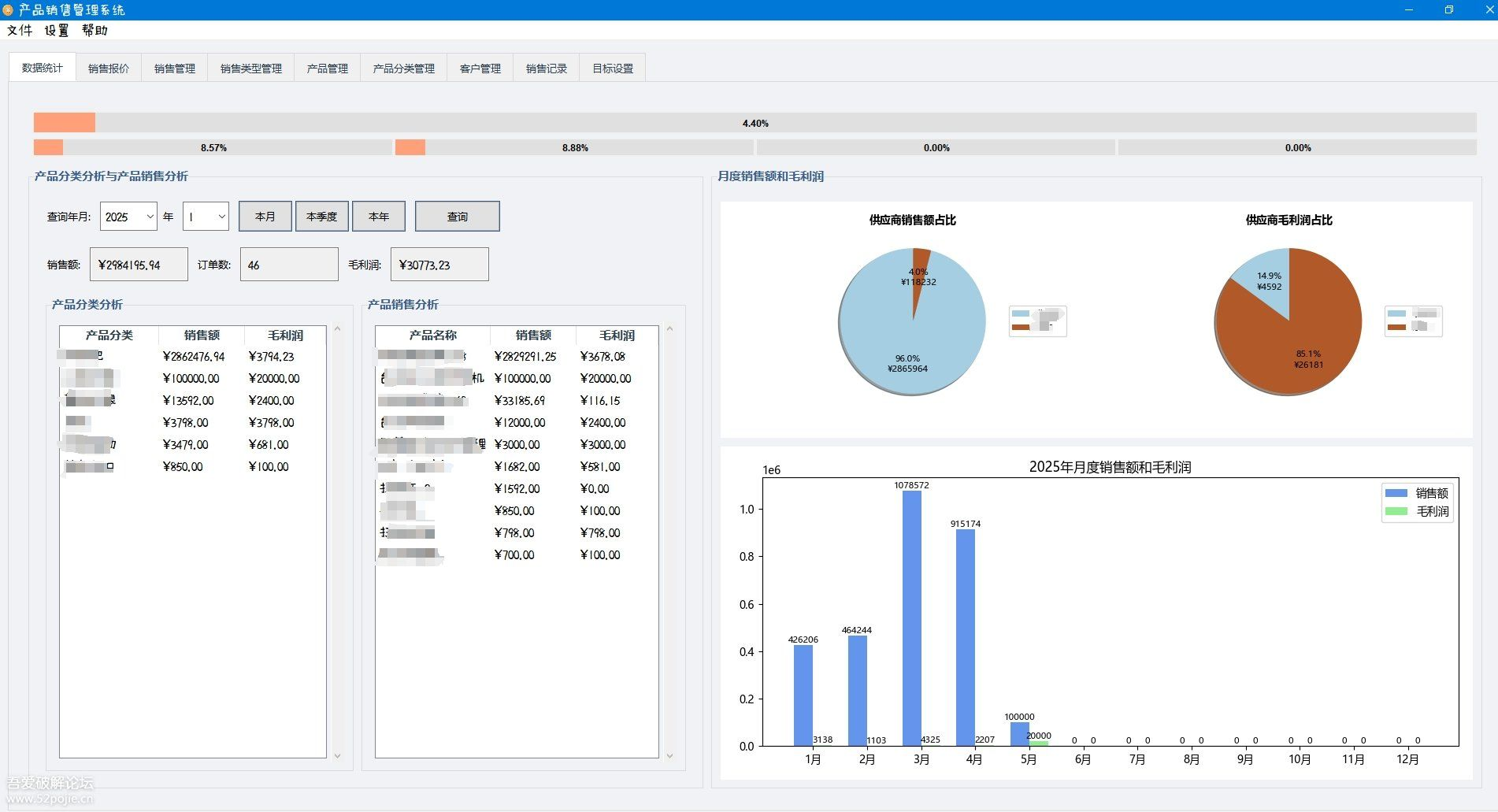Open the 销售类型管理 tab
The width and height of the screenshot is (1498, 812).
pyautogui.click(x=251, y=69)
